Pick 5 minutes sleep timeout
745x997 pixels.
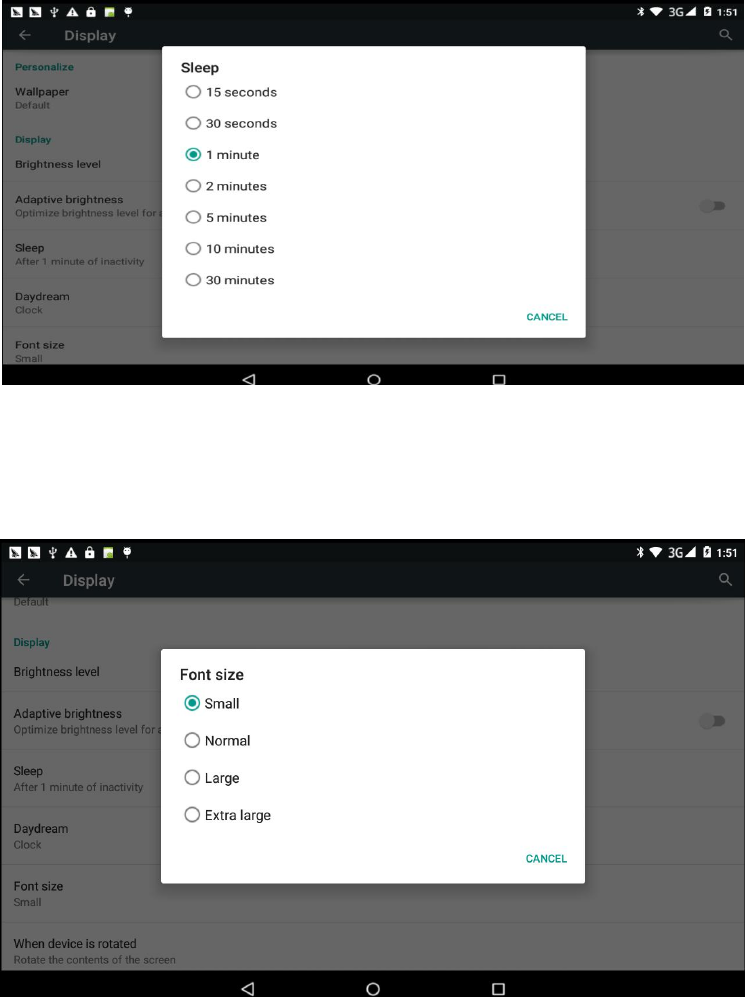tap(226, 217)
